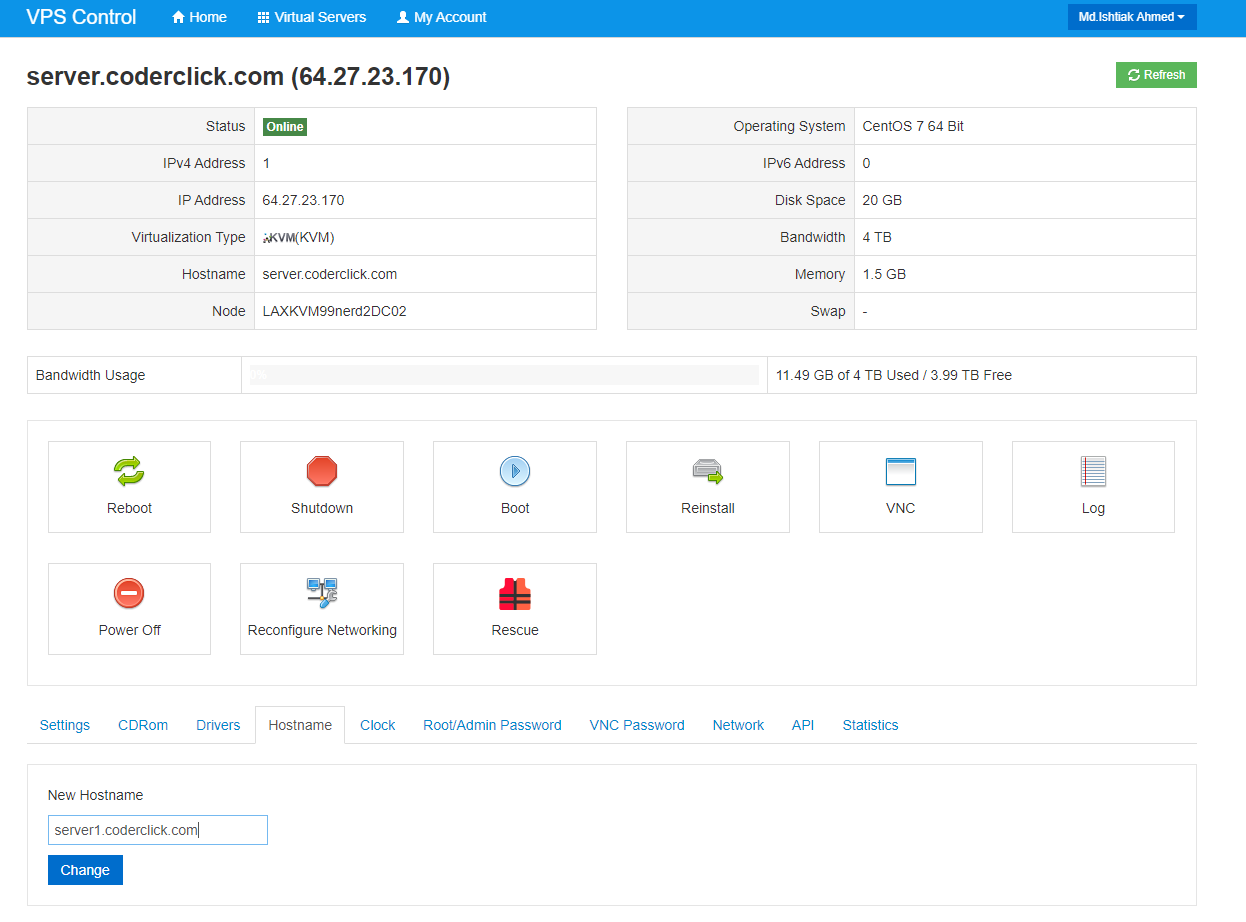The width and height of the screenshot is (1246, 922).
Task: Click the 20 GB disk space value
Action: point(882,200)
